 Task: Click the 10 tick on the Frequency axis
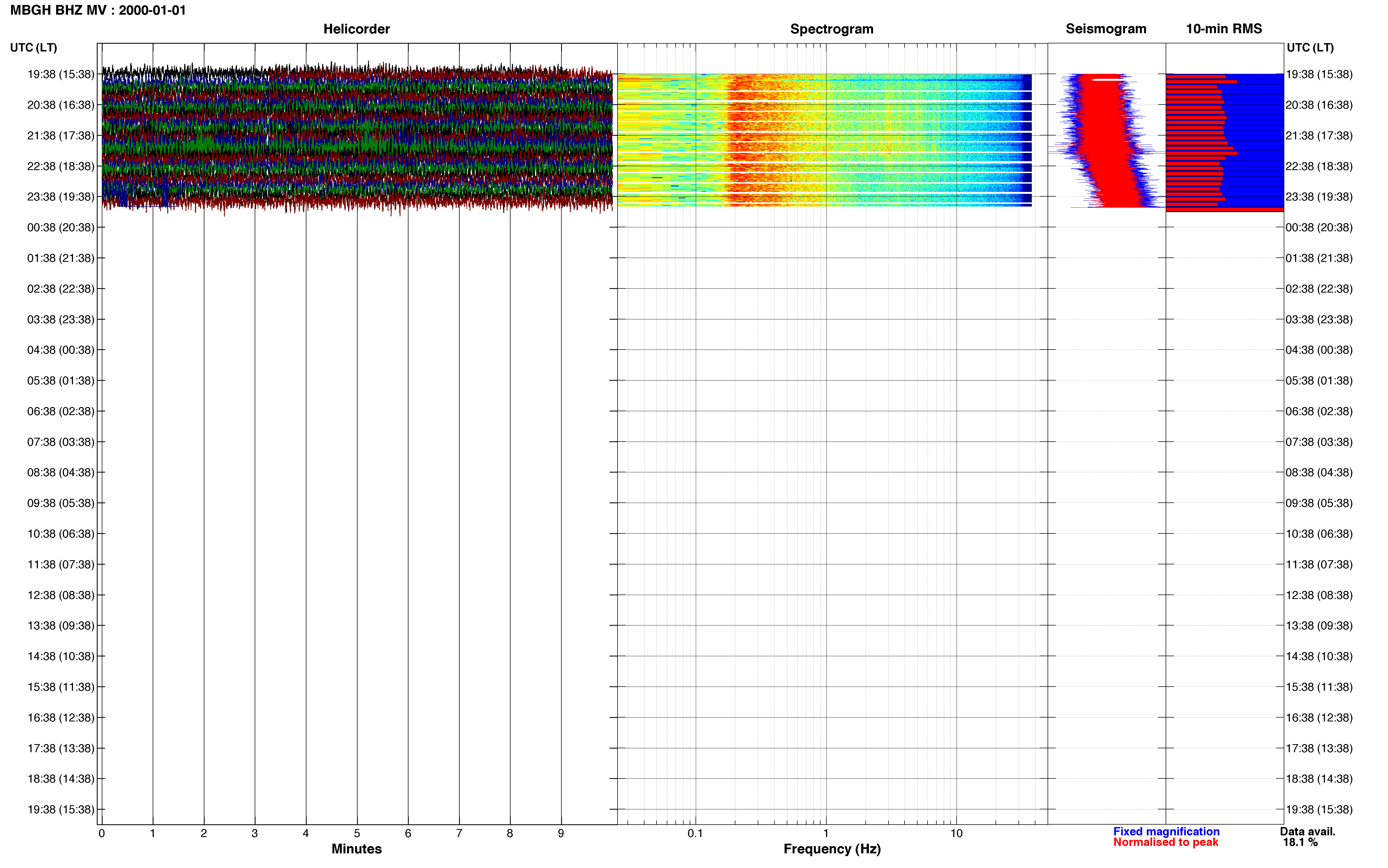click(956, 833)
